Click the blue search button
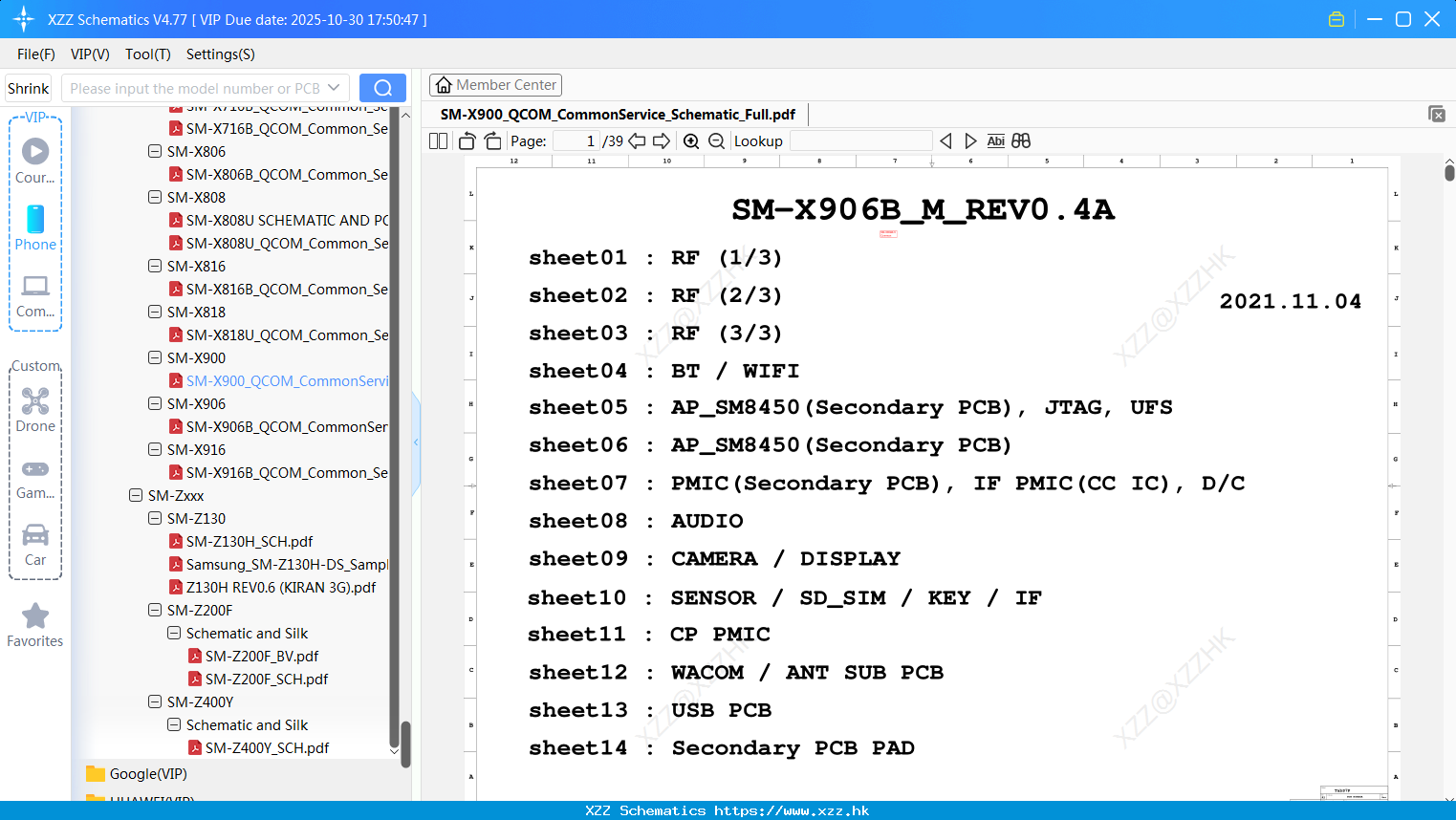 382,88
